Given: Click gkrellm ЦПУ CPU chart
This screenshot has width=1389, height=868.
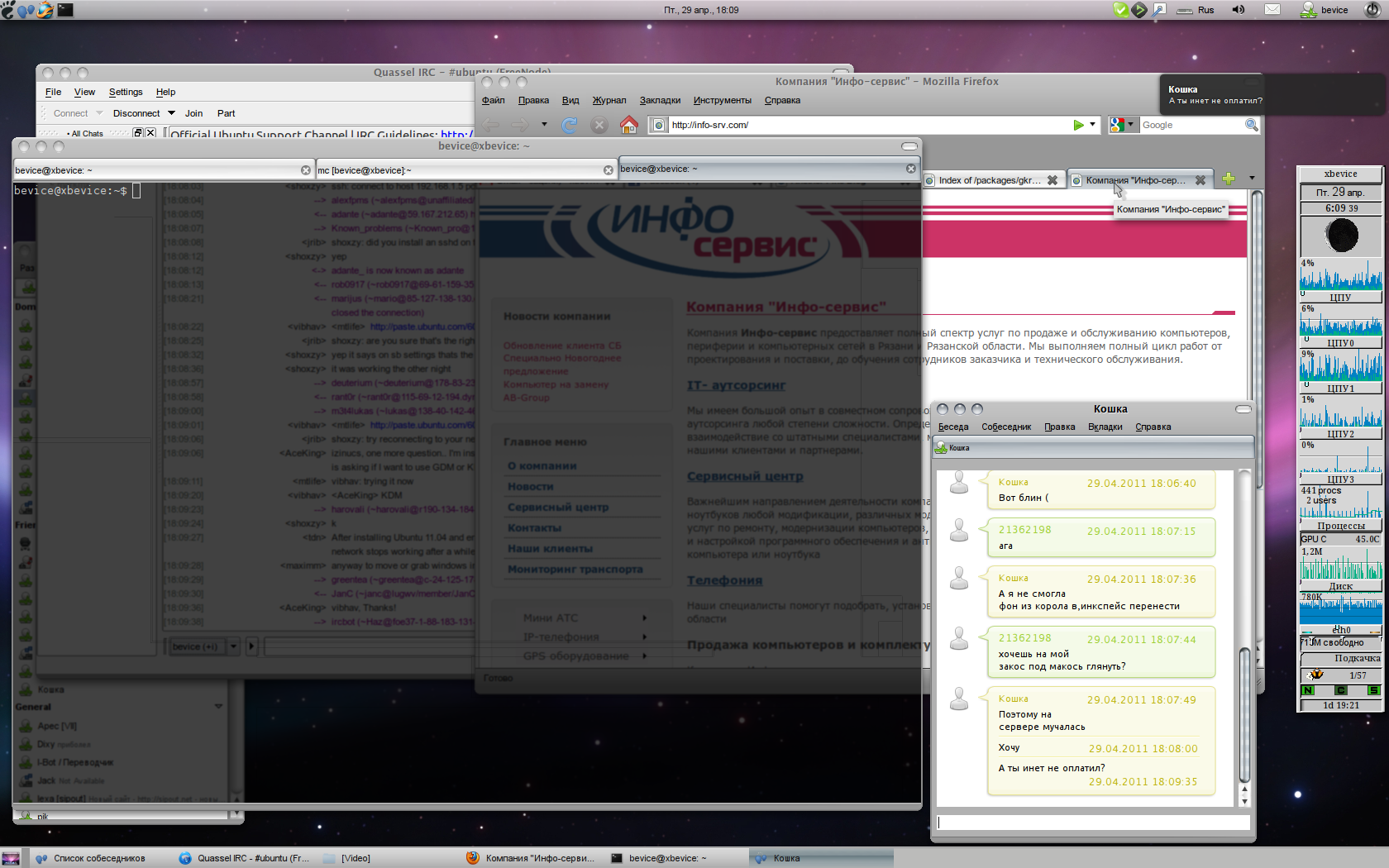Looking at the screenshot, I should [1340, 275].
